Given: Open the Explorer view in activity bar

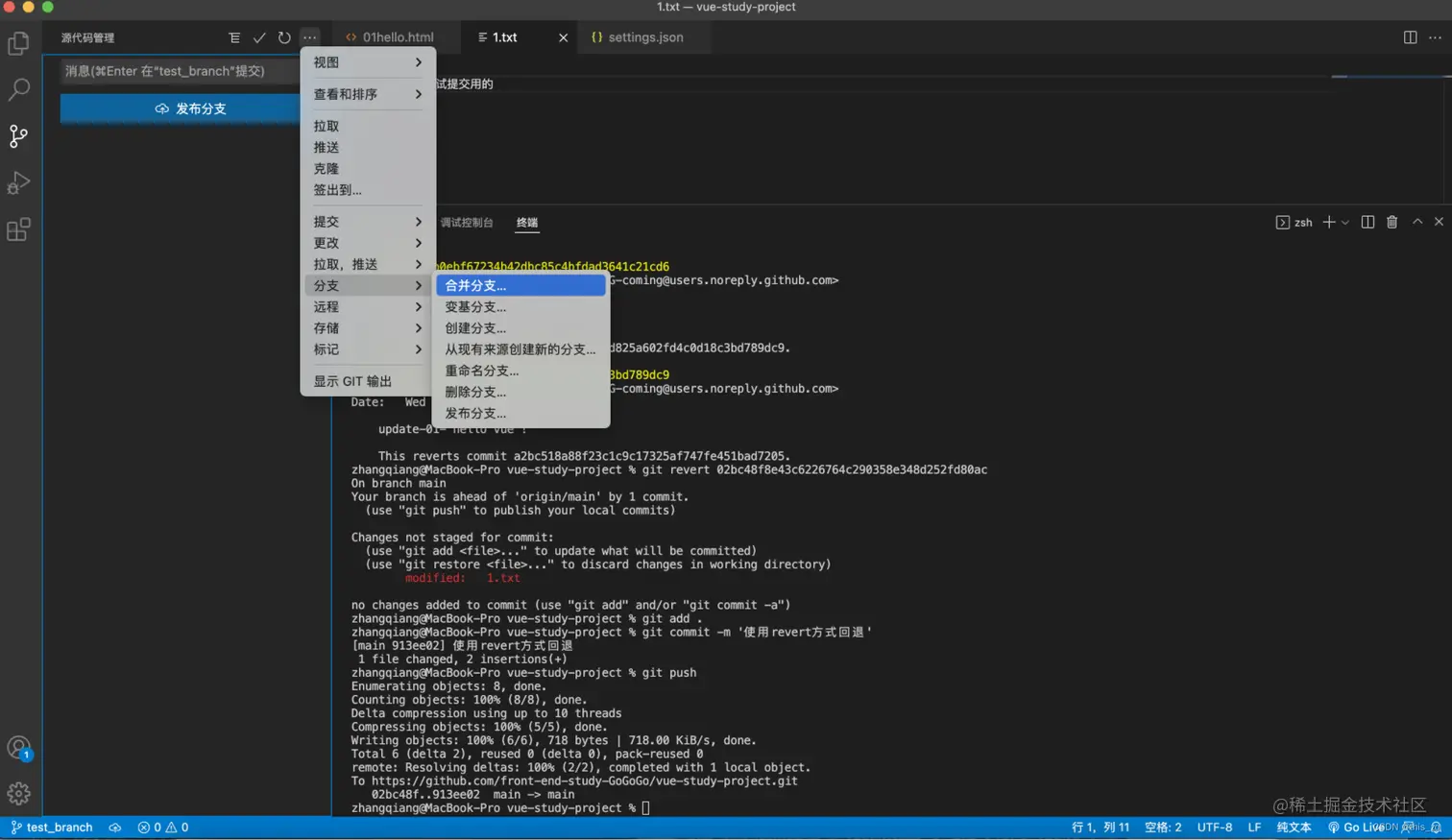Looking at the screenshot, I should (x=18, y=43).
